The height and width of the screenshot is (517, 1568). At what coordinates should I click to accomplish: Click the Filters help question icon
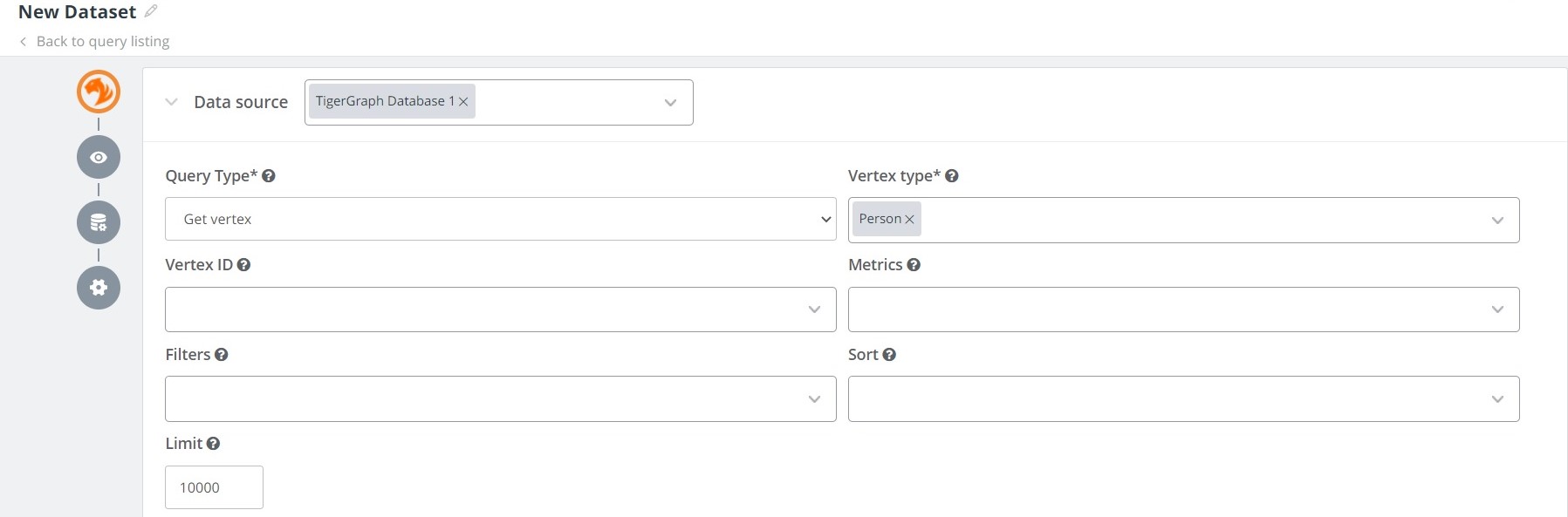pos(222,355)
